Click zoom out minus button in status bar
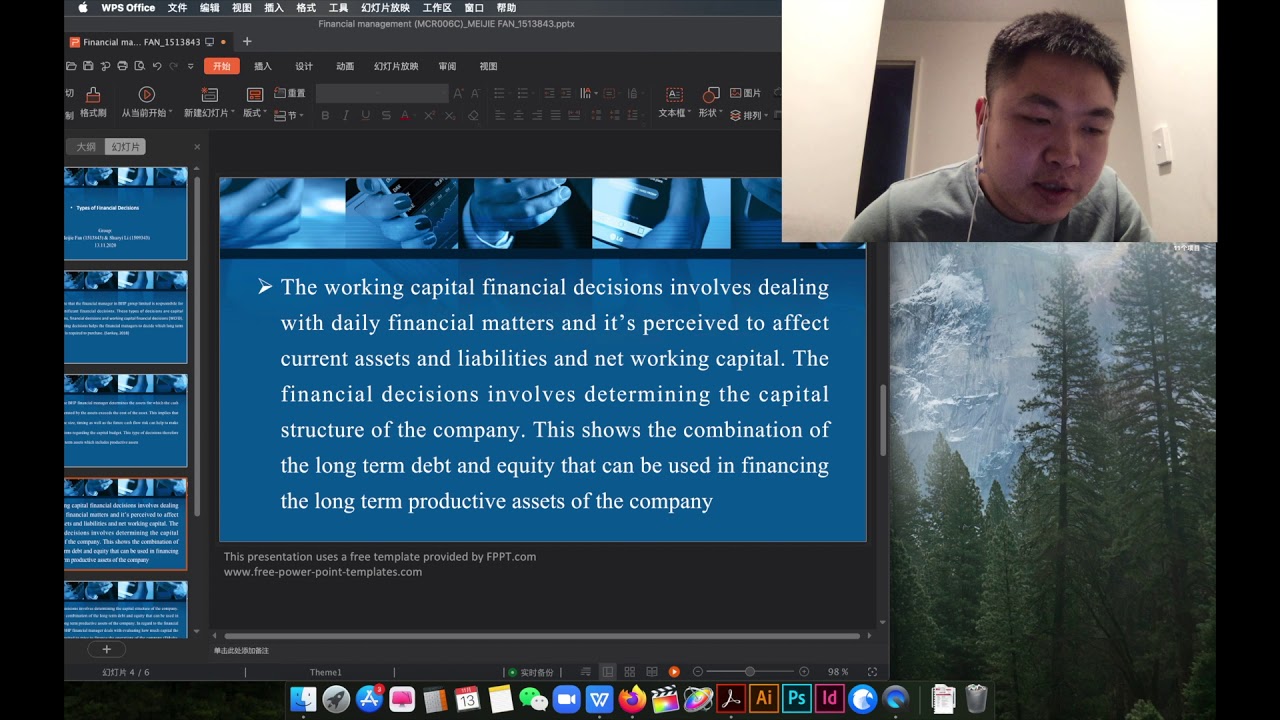Image resolution: width=1280 pixels, height=720 pixels. 698,672
